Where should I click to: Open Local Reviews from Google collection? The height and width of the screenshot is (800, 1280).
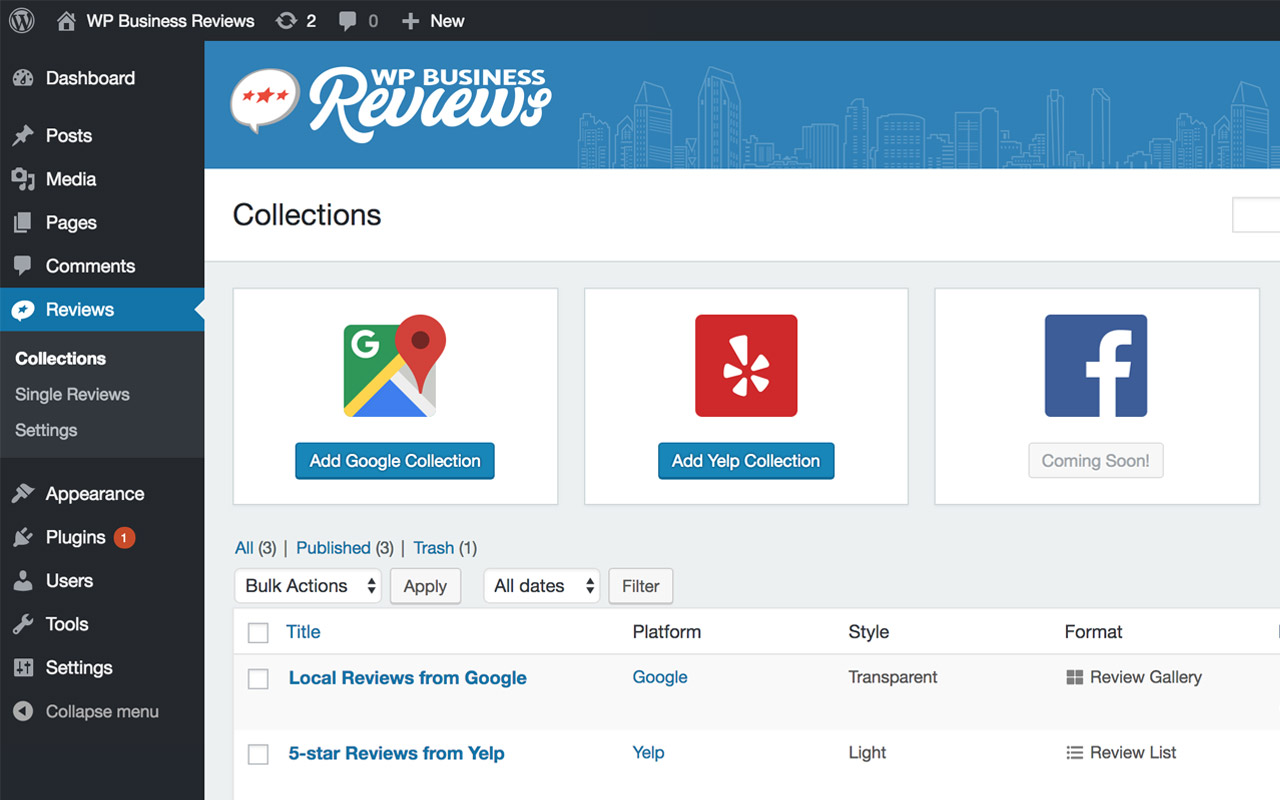(408, 678)
